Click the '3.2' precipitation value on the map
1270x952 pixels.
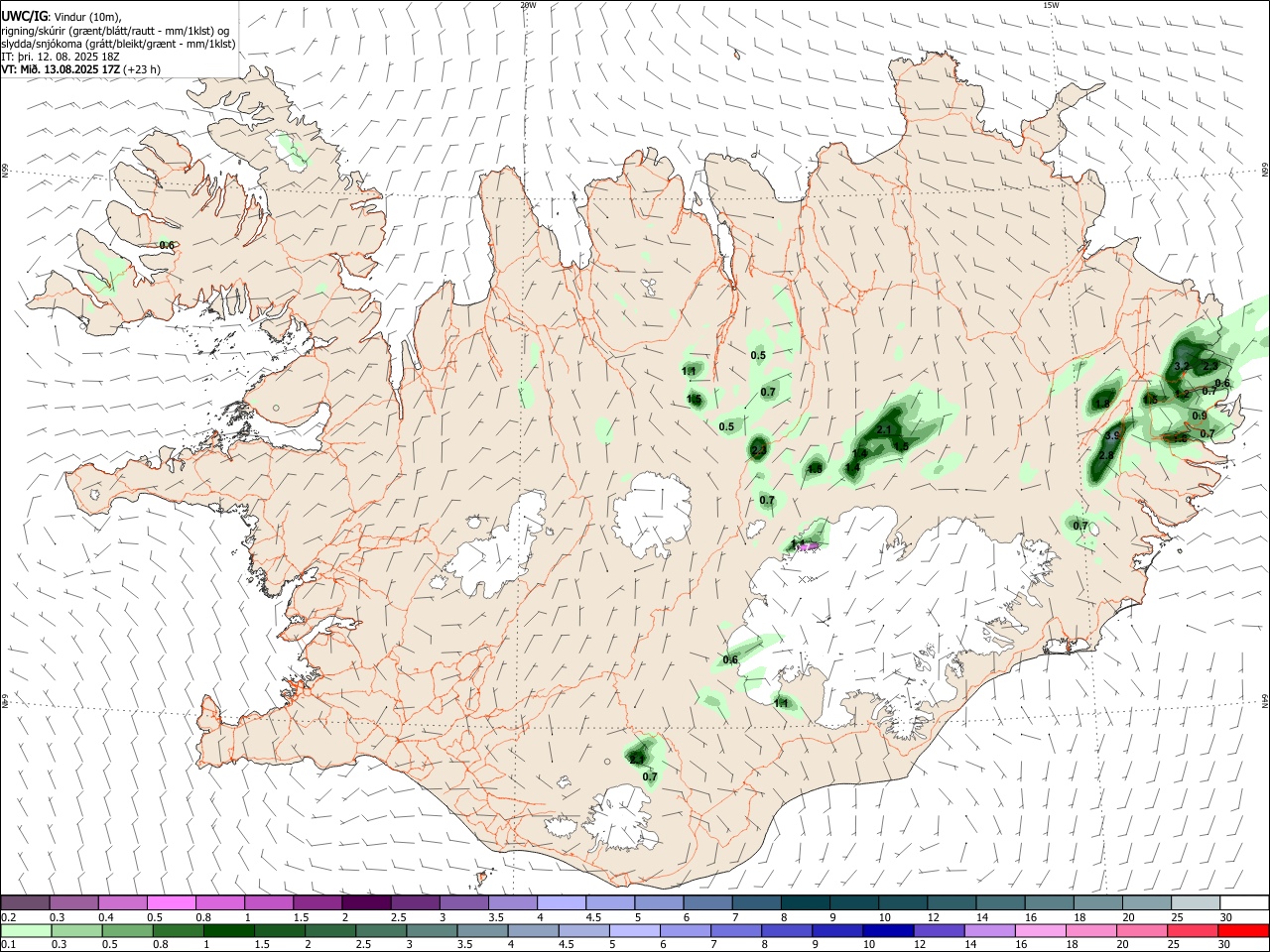[1181, 366]
